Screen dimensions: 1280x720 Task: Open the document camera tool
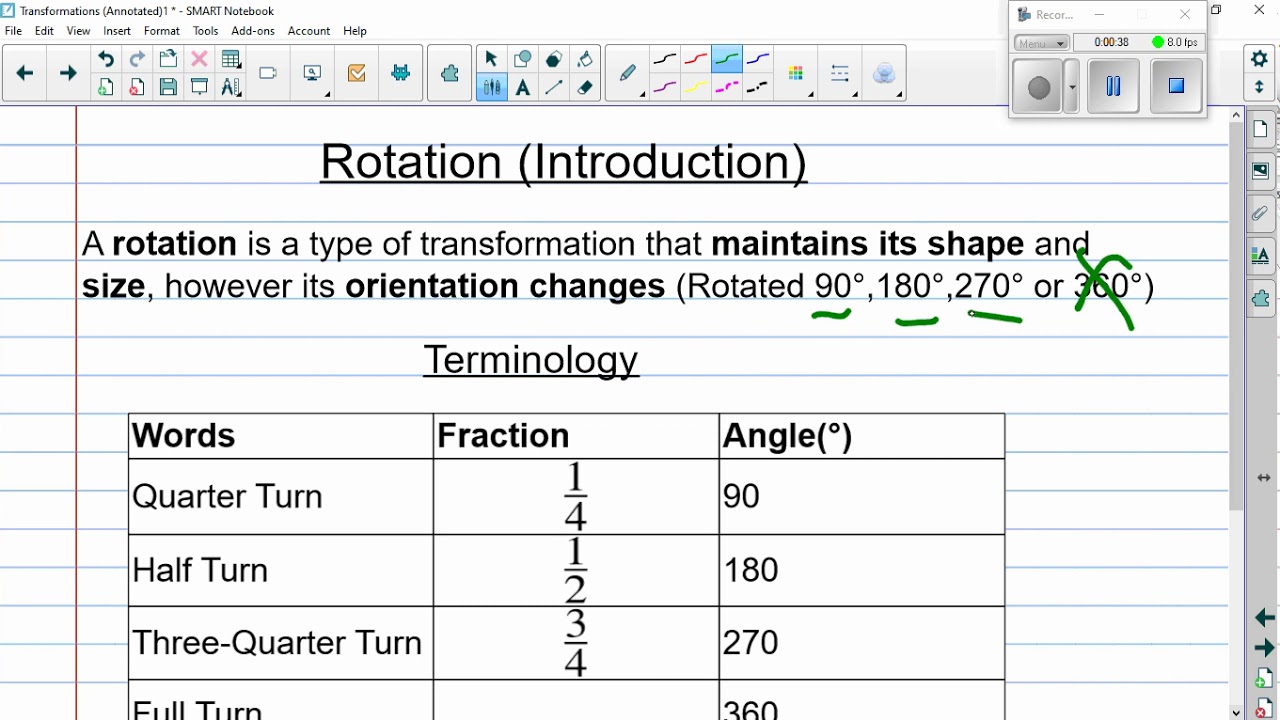268,73
